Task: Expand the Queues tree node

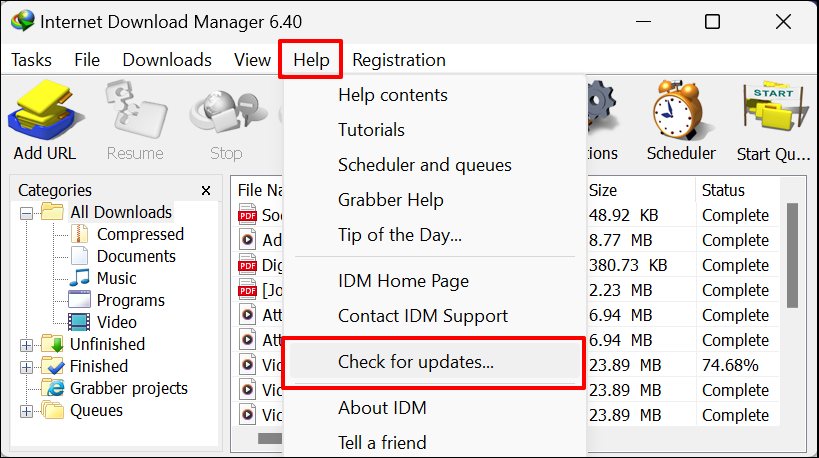Action: click(x=26, y=410)
